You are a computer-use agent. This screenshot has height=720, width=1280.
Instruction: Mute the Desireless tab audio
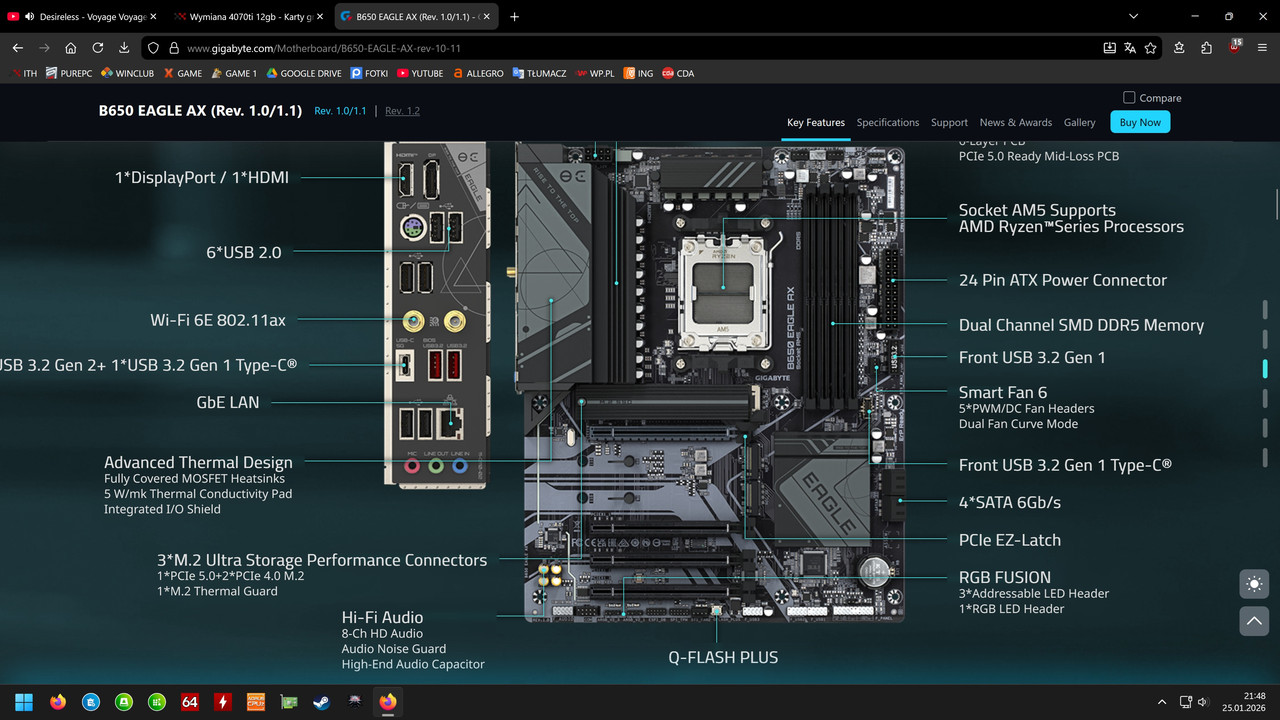tap(30, 17)
